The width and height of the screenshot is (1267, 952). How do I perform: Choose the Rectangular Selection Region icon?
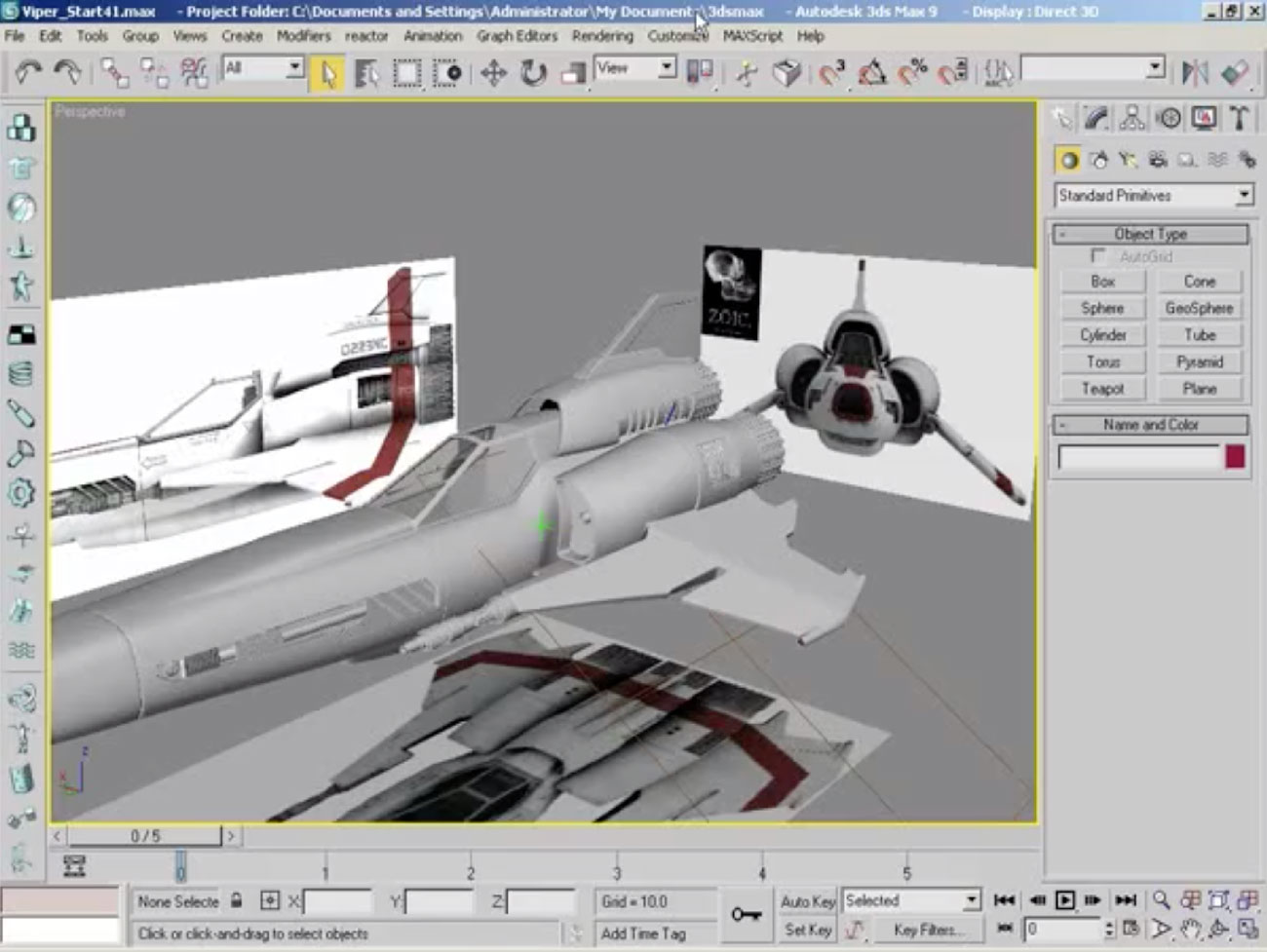click(x=406, y=73)
